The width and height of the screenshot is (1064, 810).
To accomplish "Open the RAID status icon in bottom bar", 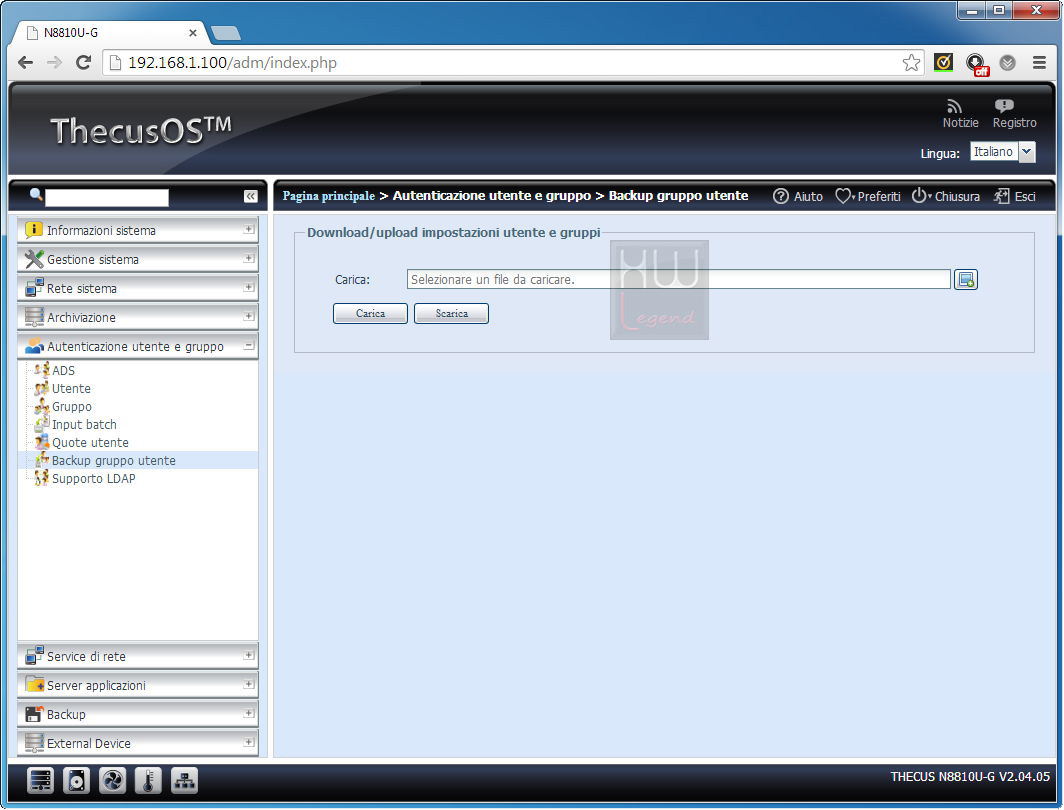I will point(40,781).
